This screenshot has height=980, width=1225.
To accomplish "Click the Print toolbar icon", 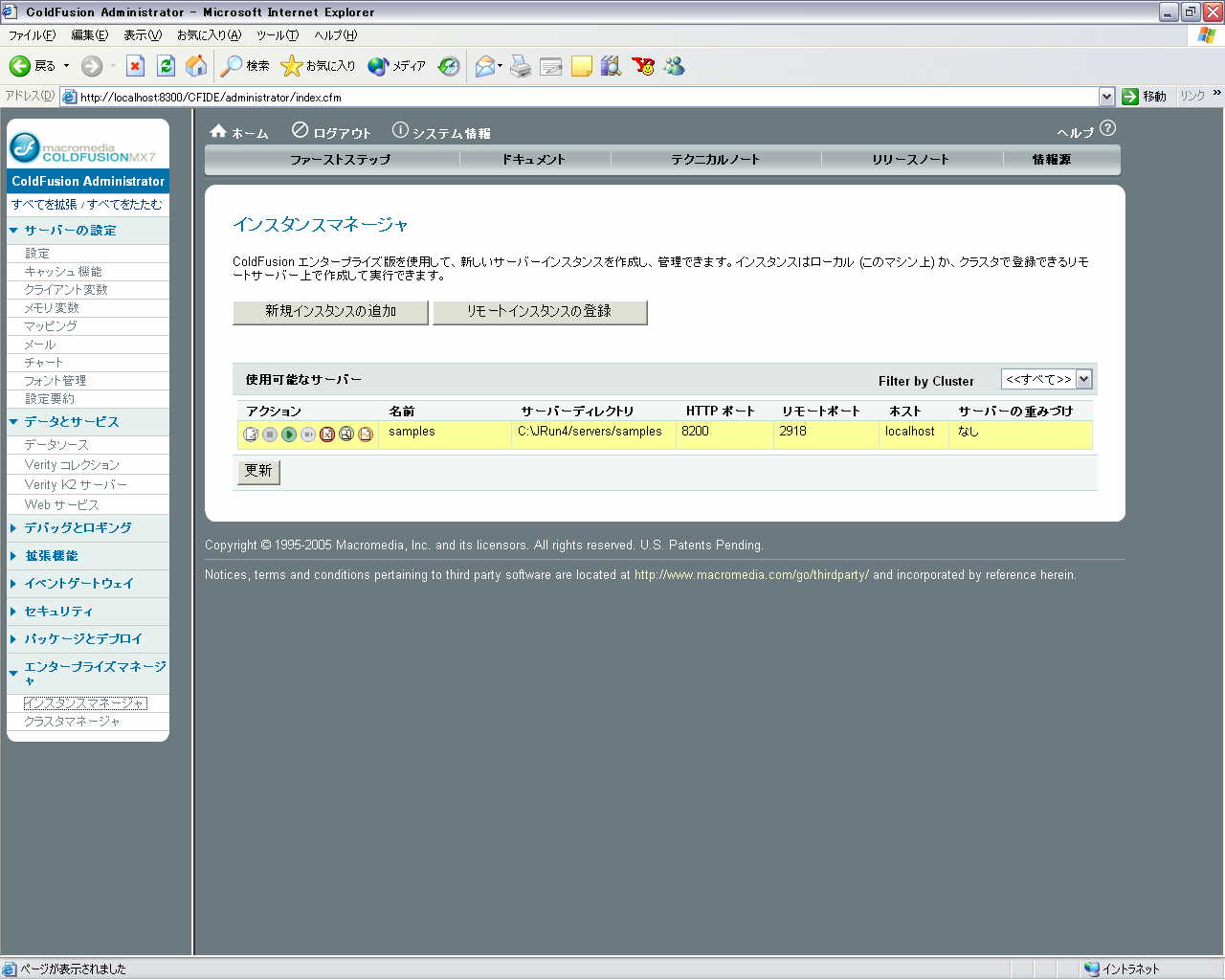I will coord(521,66).
